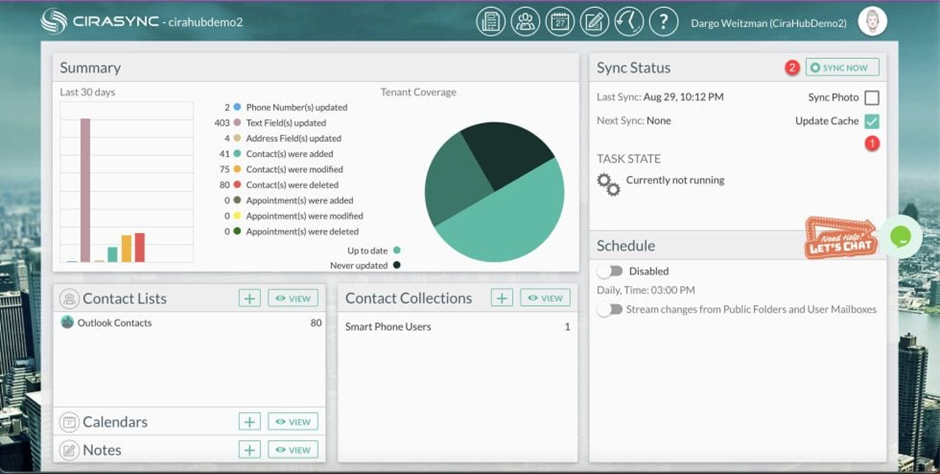Uncheck the Update Cache checkbox

pos(872,121)
